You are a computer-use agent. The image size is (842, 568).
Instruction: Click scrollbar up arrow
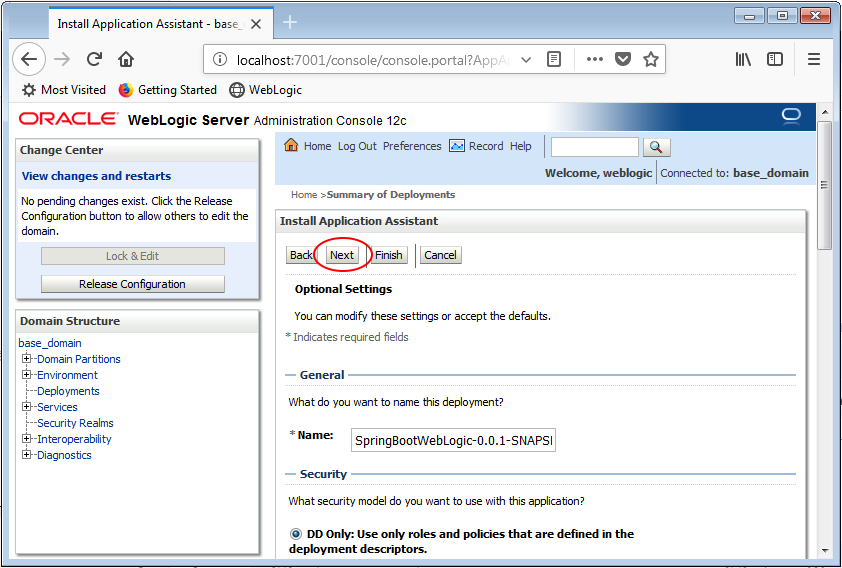coord(824,112)
